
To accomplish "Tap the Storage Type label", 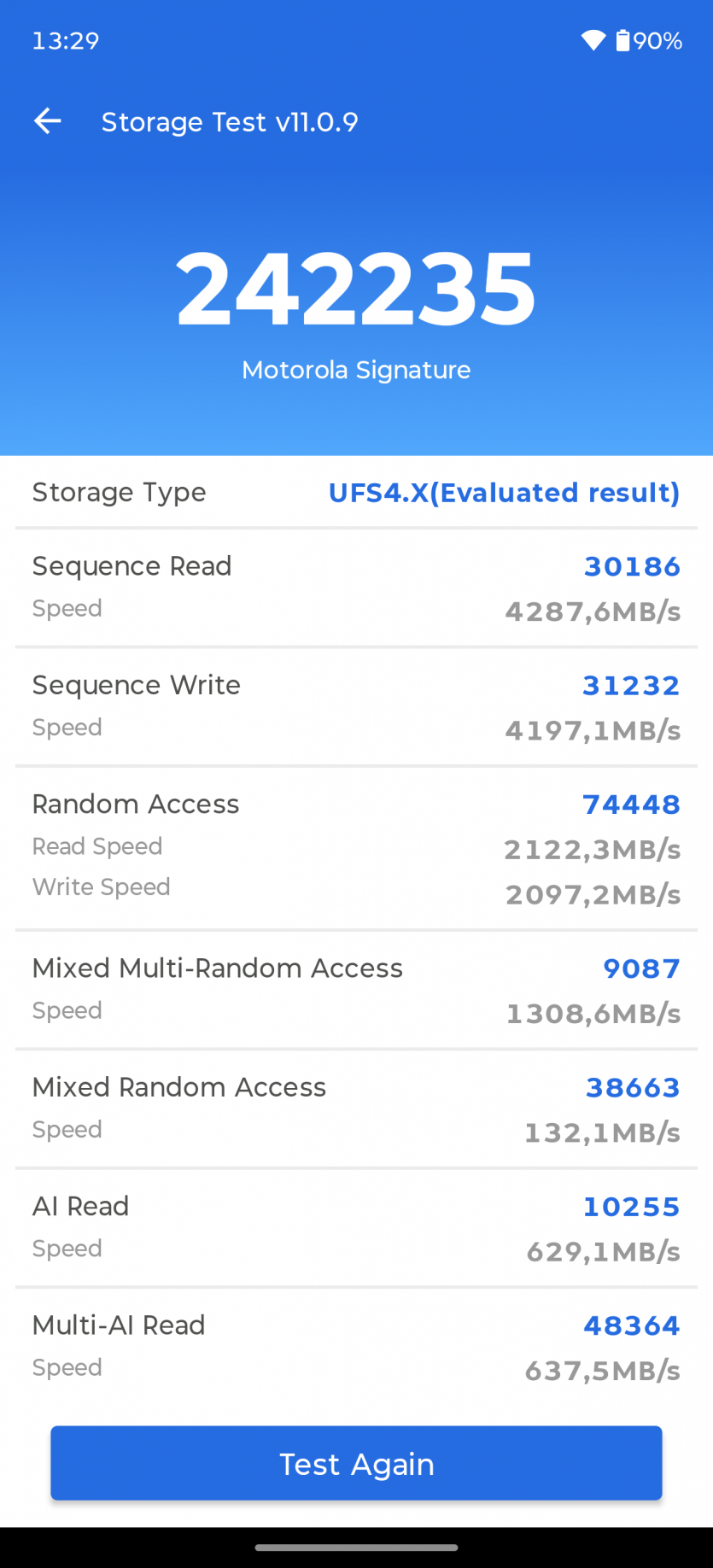I will [x=120, y=493].
